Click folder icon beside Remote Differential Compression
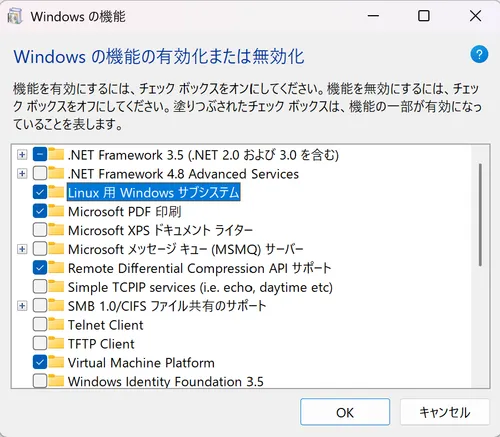Image resolution: width=500 pixels, height=437 pixels. pyautogui.click(x=56, y=267)
